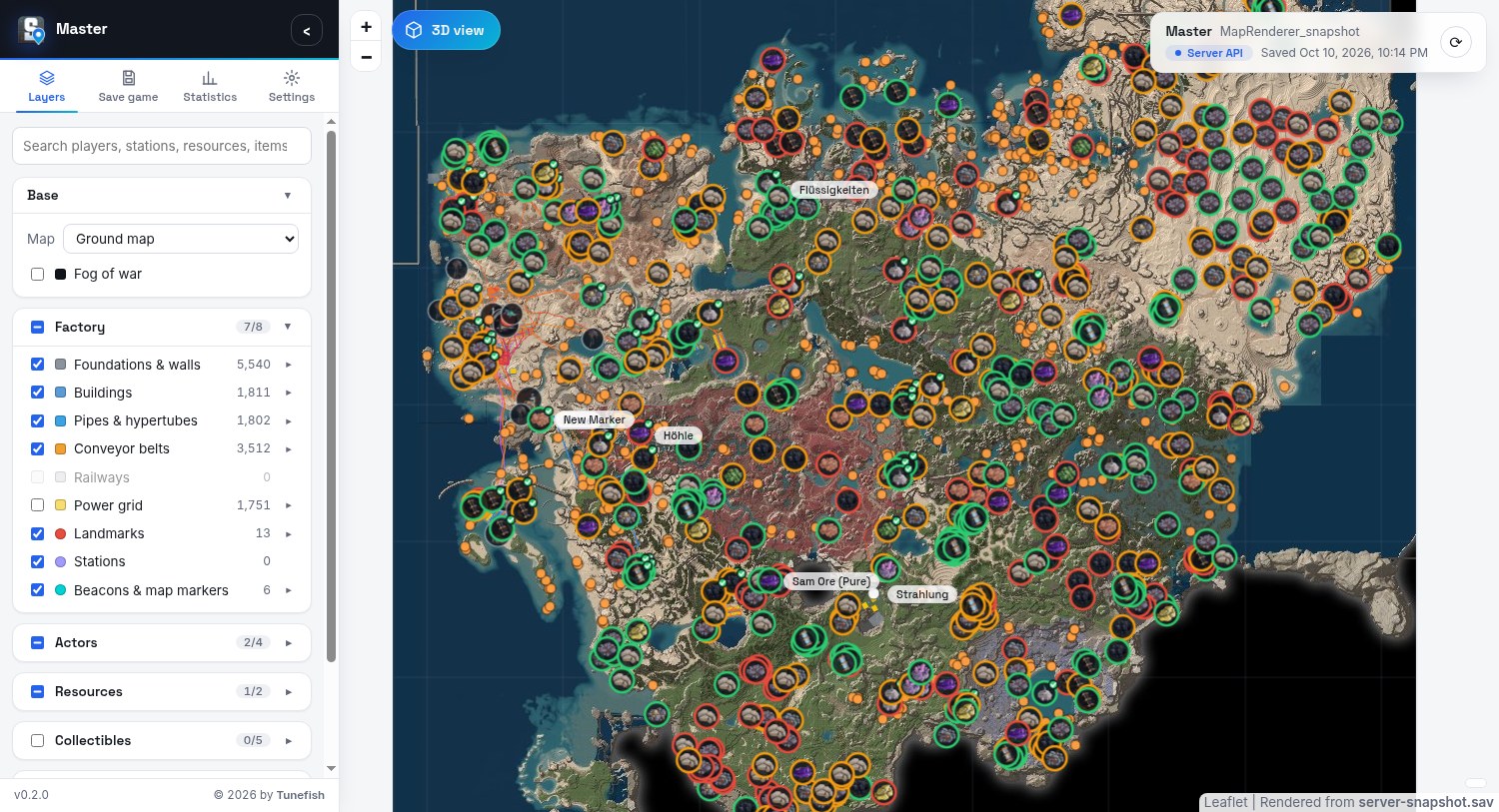The image size is (1499, 812).
Task: Open the Ground map dropdown
Action: 181,239
